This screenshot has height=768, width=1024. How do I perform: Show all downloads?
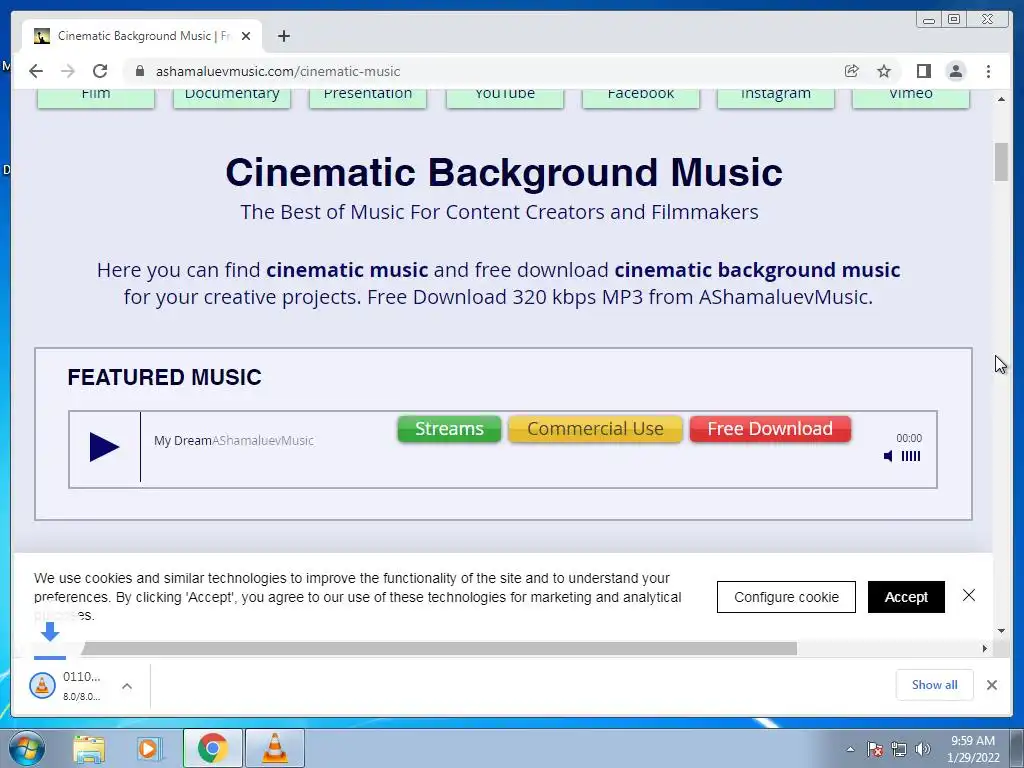pyautogui.click(x=935, y=684)
